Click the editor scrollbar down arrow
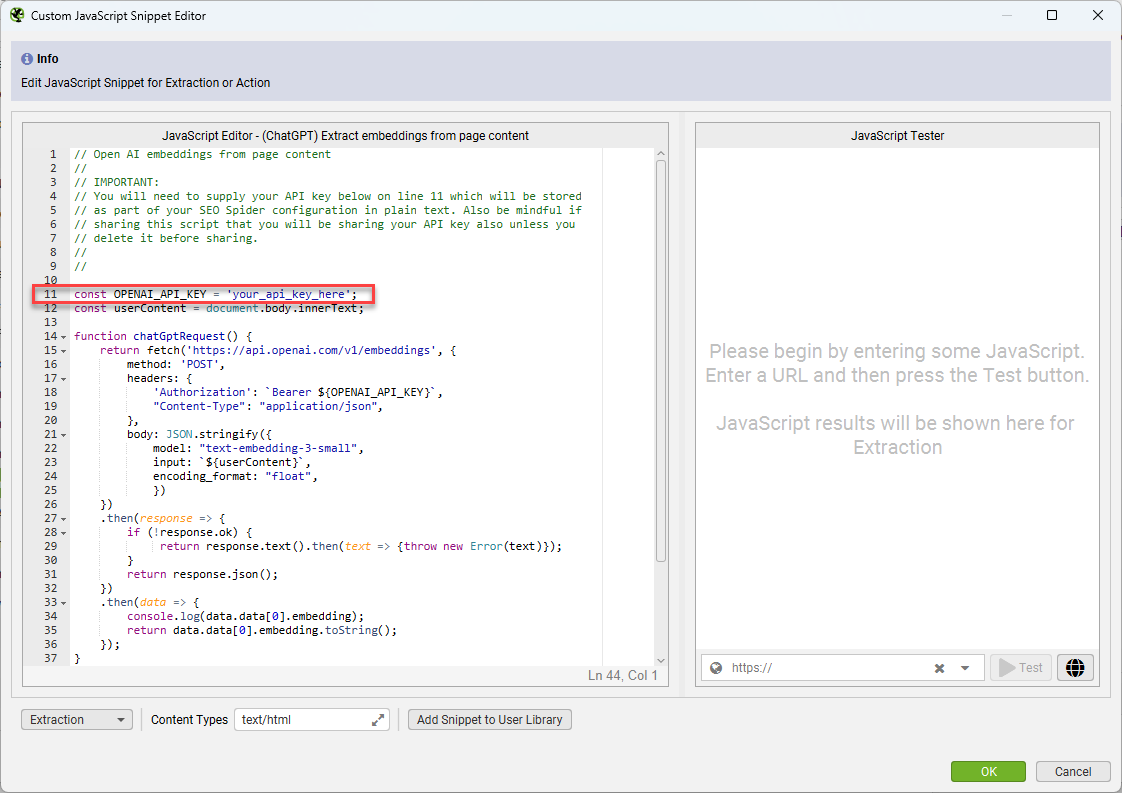Image resolution: width=1122 pixels, height=793 pixels. pos(660,659)
